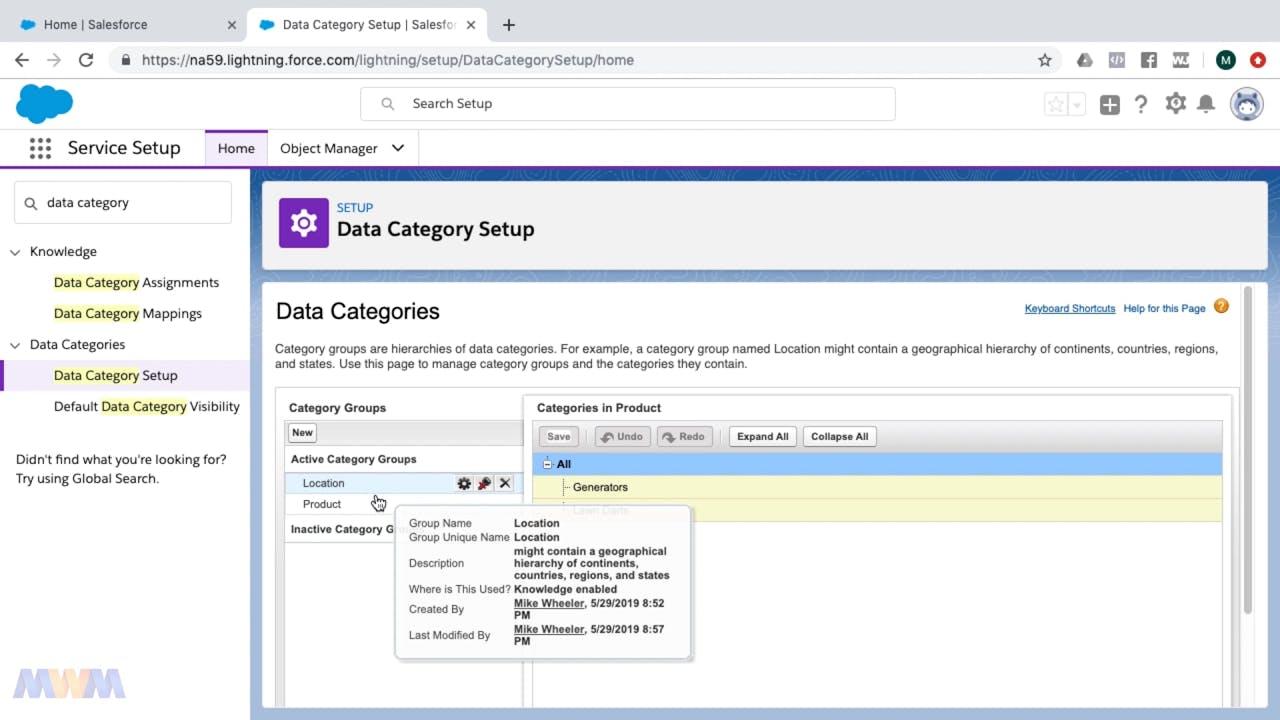
Task: Open Default Data Category Visibility
Action: pos(147,407)
